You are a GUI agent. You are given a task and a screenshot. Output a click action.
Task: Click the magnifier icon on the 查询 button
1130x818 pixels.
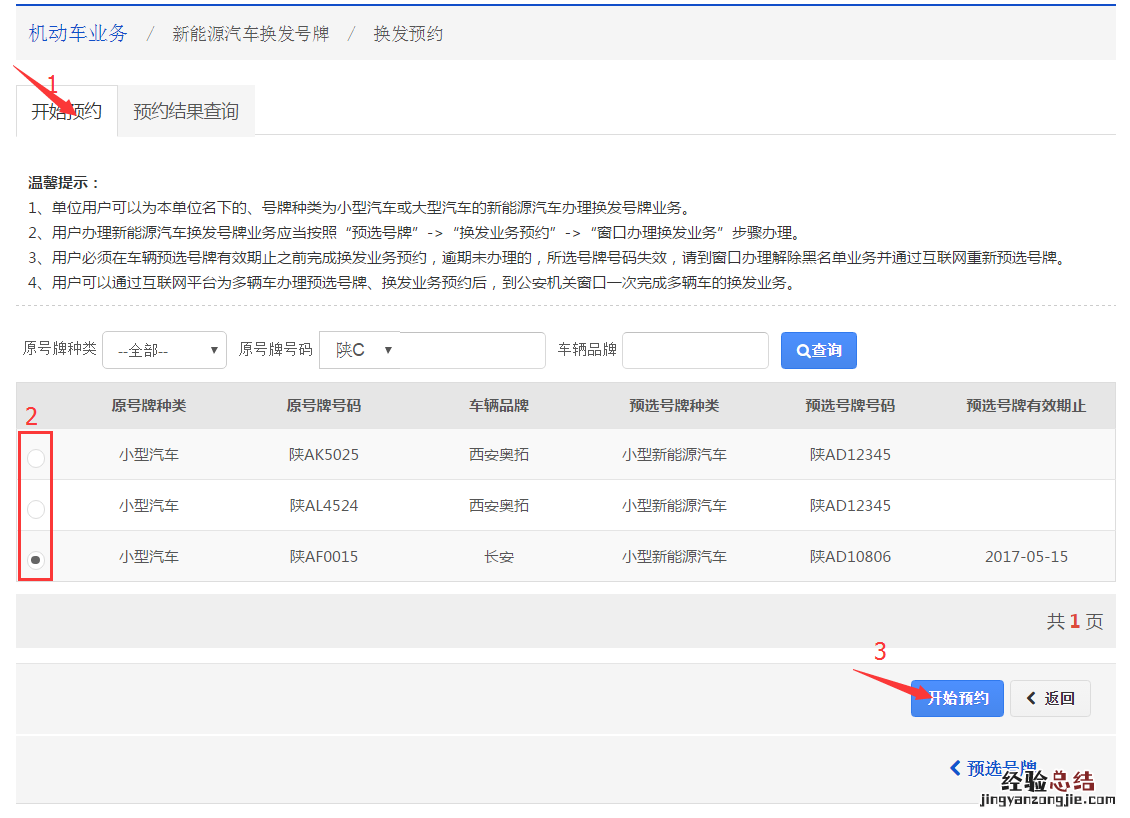coord(803,351)
